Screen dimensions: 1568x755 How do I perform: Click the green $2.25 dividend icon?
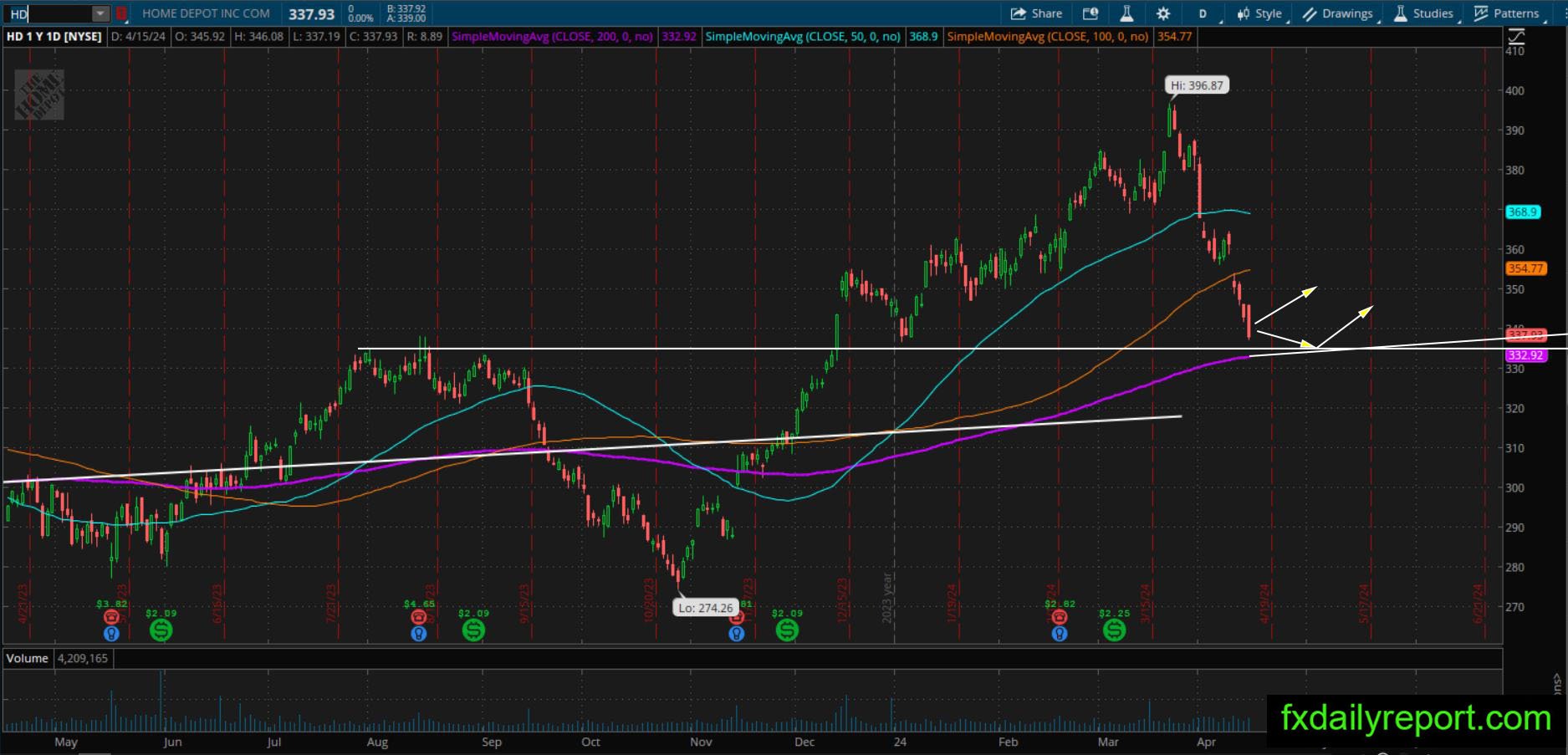1114,630
